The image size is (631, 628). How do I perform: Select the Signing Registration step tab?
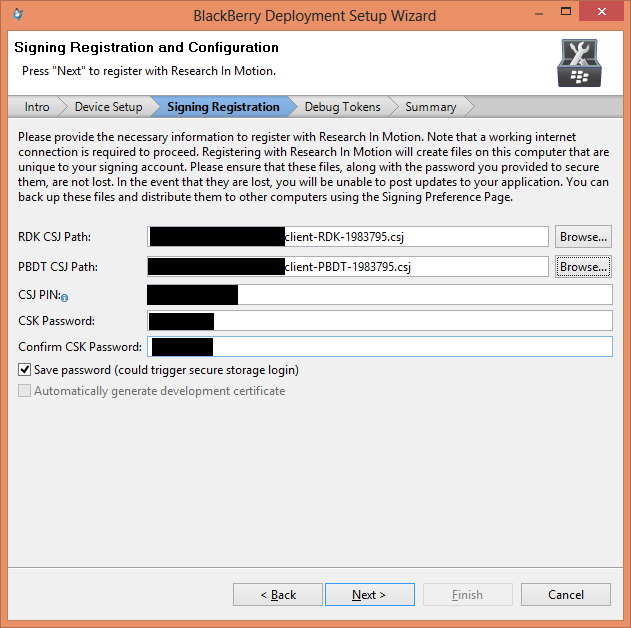(x=223, y=107)
